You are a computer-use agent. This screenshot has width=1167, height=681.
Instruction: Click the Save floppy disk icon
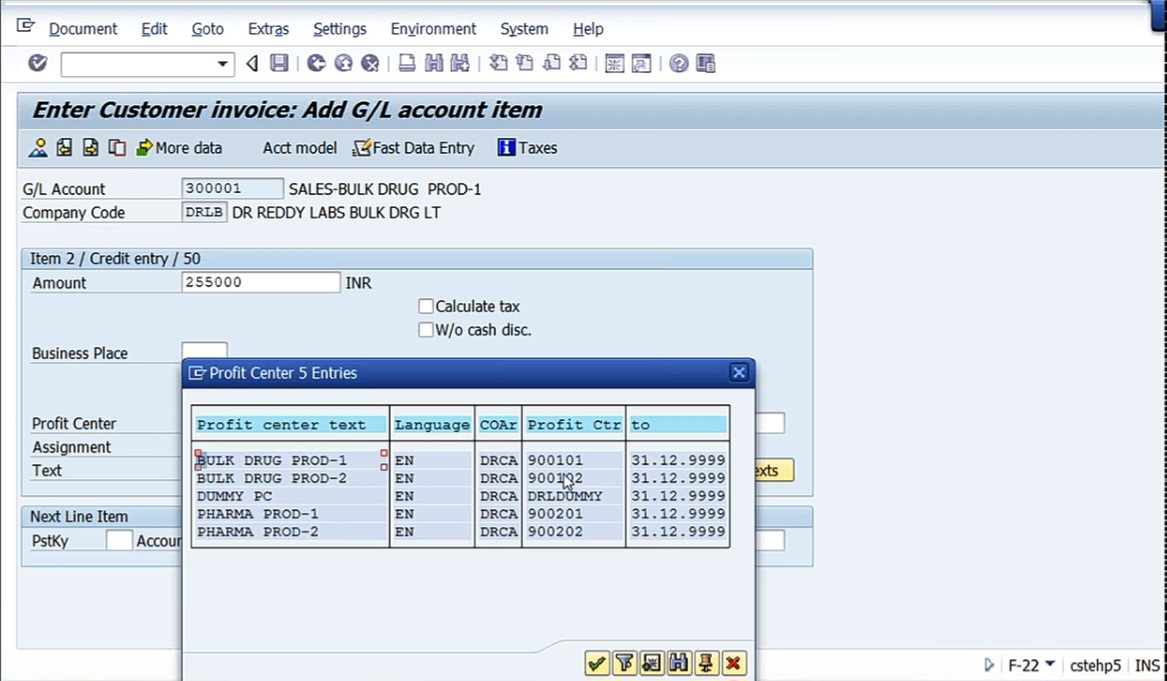tap(279, 63)
